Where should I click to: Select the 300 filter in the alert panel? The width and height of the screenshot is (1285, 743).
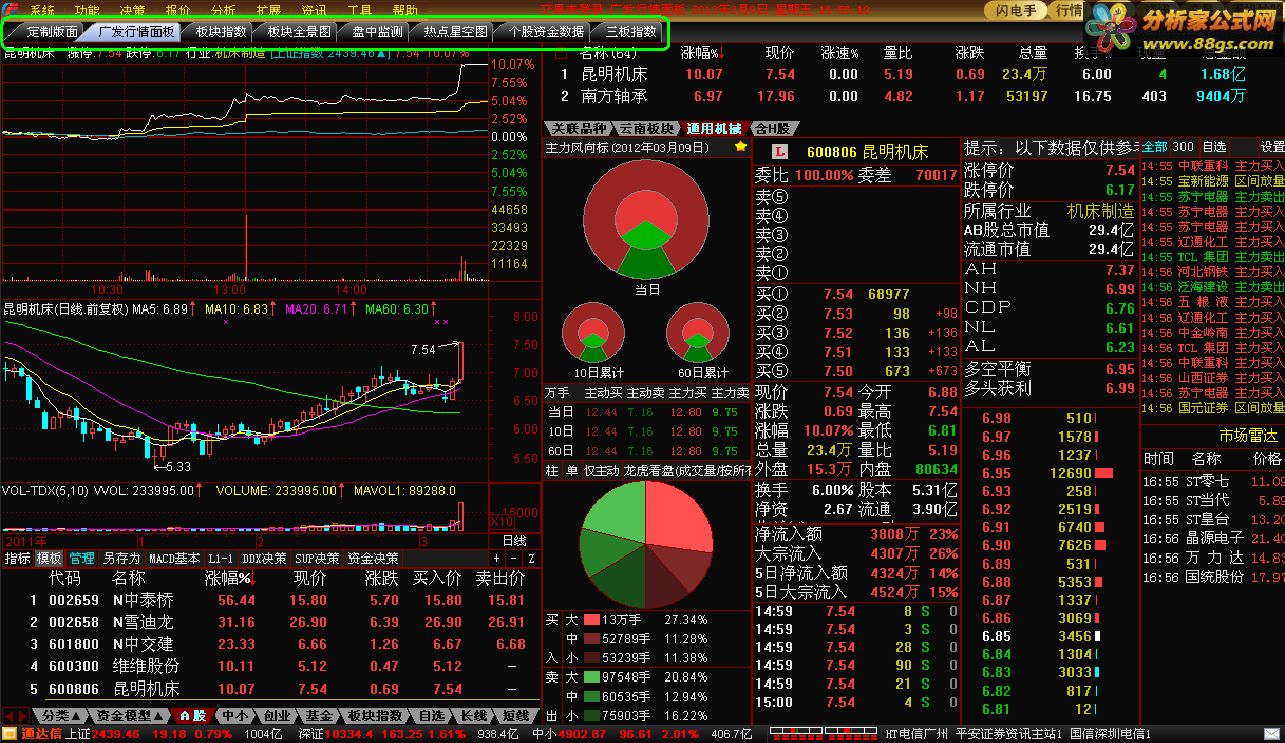(1183, 147)
